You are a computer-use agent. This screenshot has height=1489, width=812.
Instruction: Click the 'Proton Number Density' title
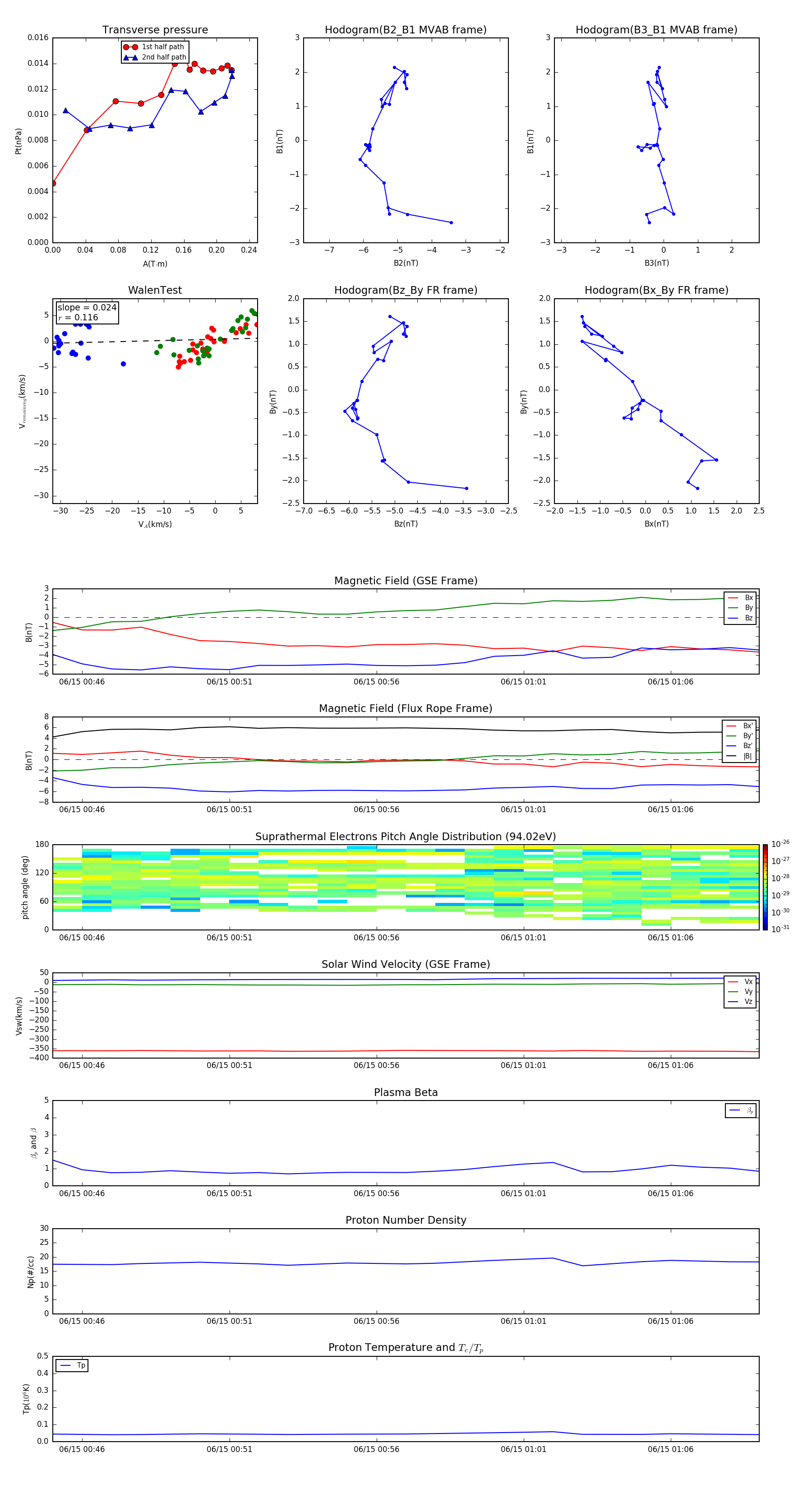click(406, 1221)
